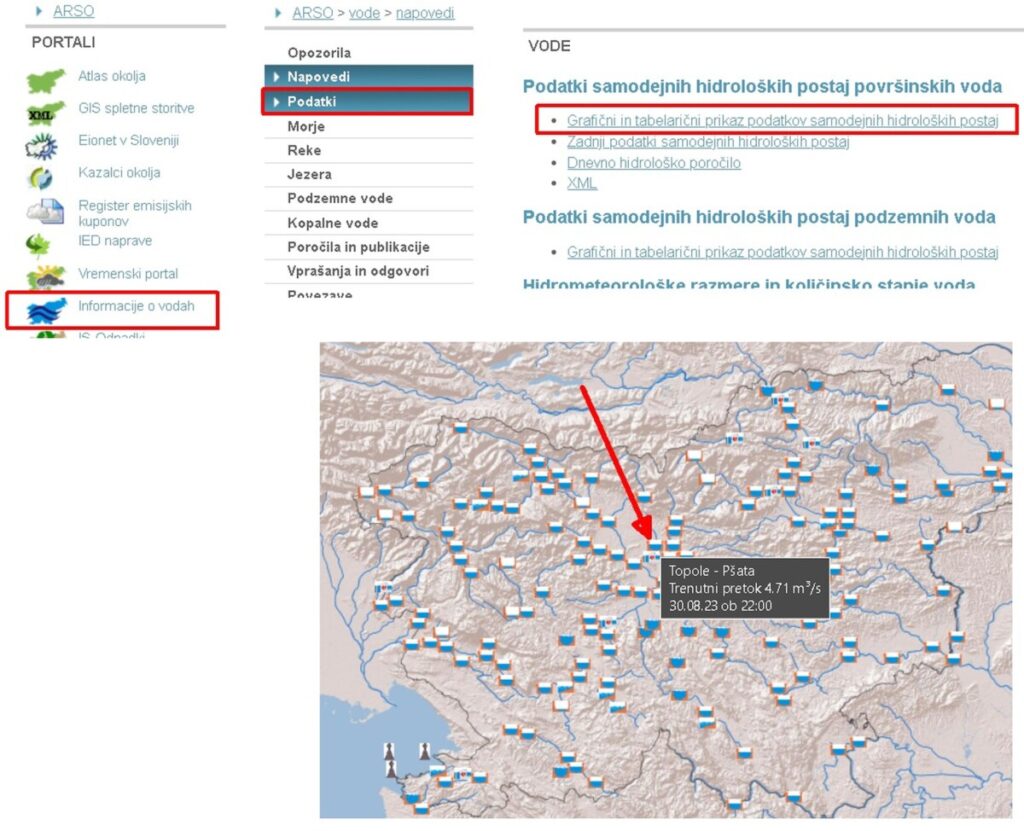This screenshot has width=1024, height=831.
Task: Open Poročila in publikacije menu item
Action: 358,247
